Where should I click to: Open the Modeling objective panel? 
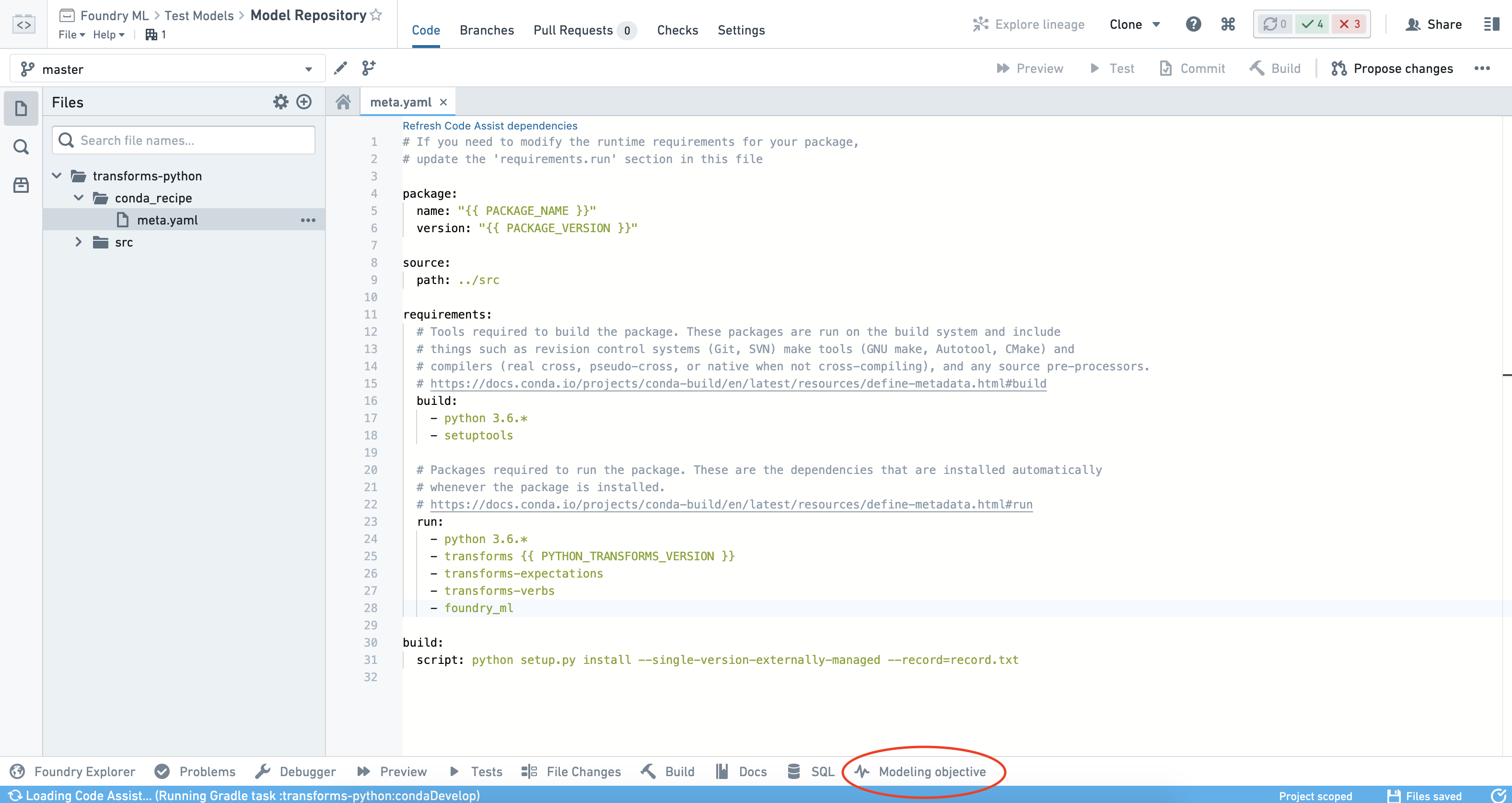click(920, 771)
